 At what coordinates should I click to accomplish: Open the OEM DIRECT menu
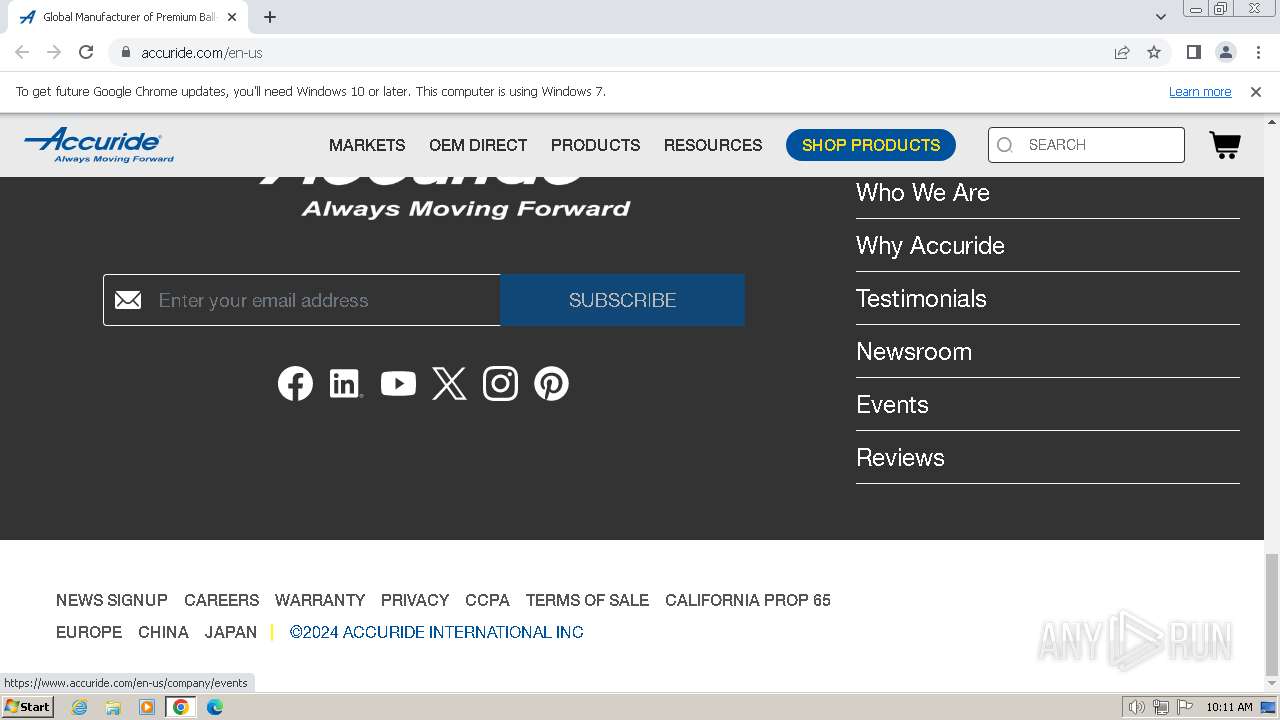(478, 145)
